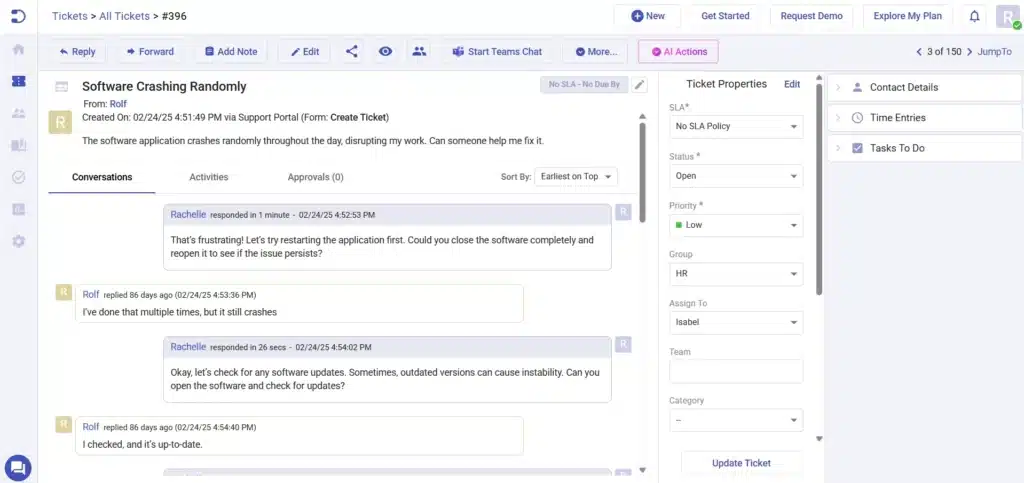Open the live chat bubble icon
Image resolution: width=1024 pixels, height=483 pixels.
[x=18, y=467]
